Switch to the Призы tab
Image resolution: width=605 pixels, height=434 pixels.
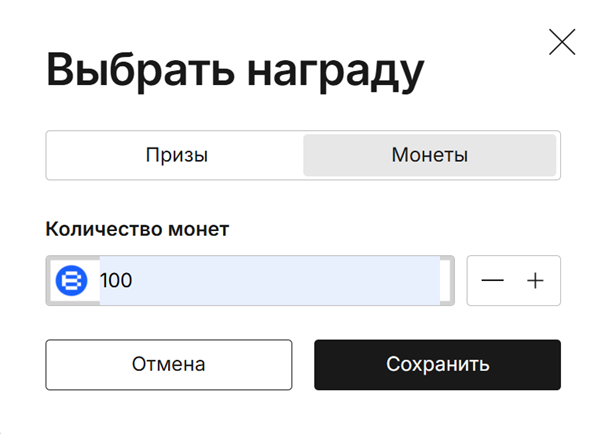176,156
